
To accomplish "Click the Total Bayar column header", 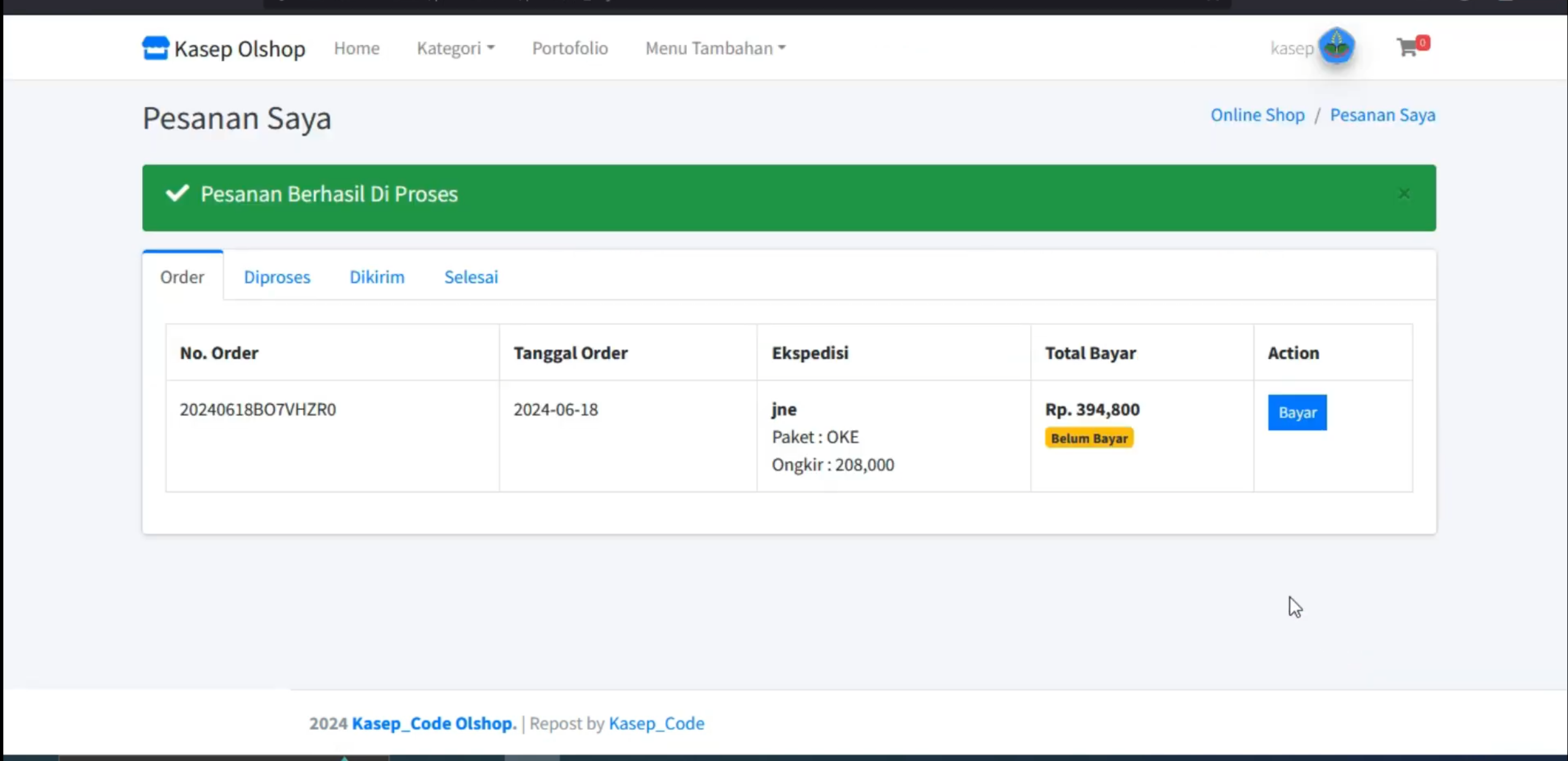I will (x=1090, y=352).
